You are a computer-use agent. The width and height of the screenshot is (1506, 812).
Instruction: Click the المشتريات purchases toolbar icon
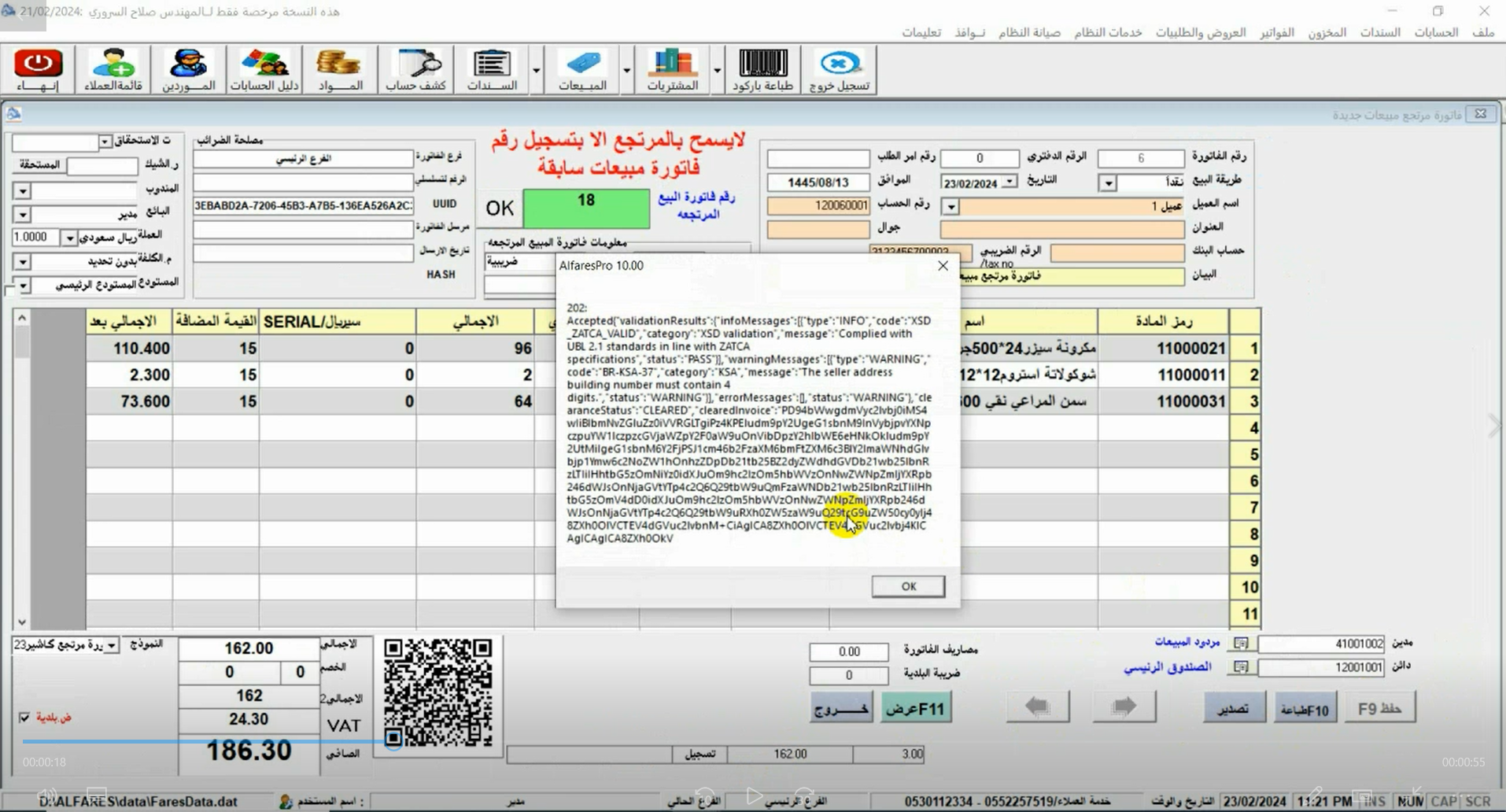pyautogui.click(x=673, y=70)
